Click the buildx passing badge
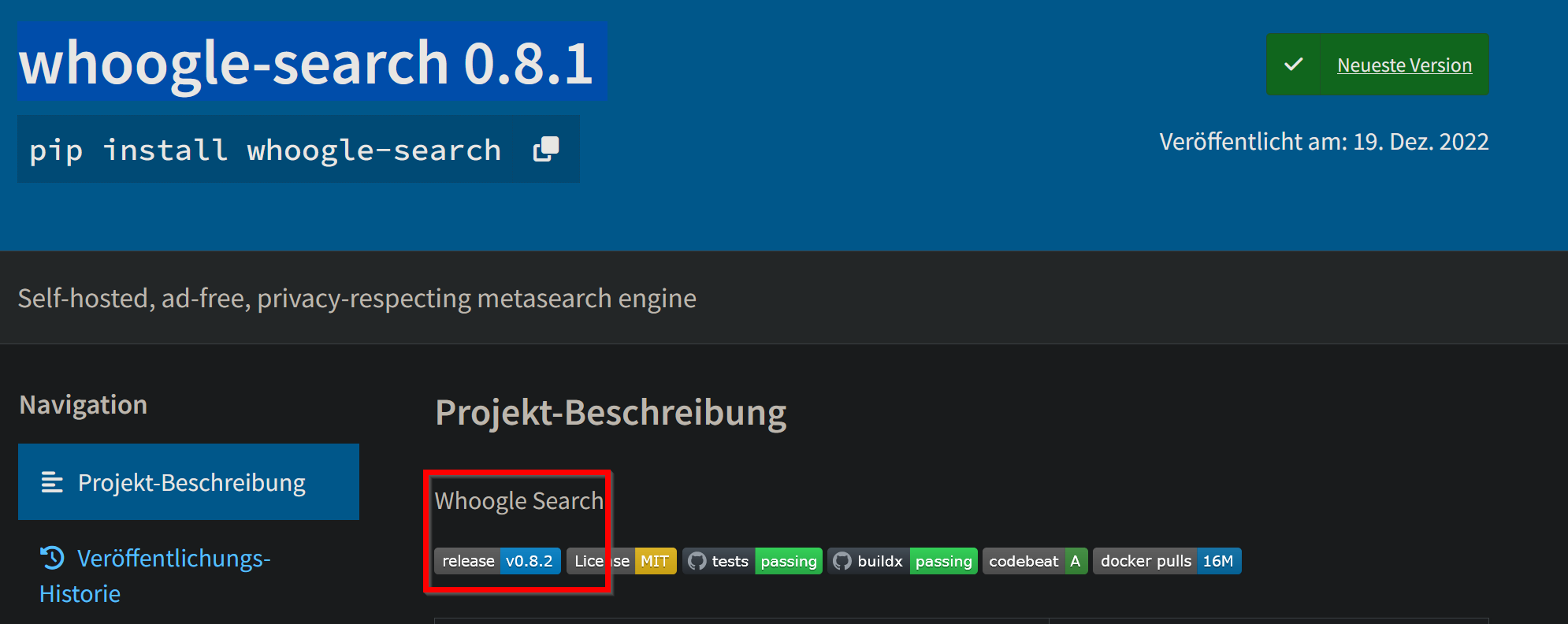Viewport: 1568px width, 624px height. (903, 561)
